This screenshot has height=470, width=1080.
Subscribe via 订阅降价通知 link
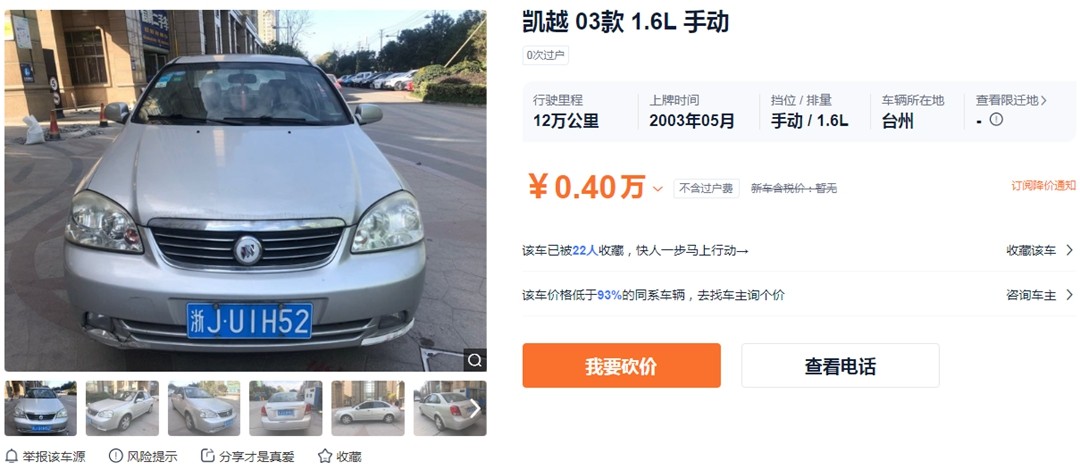coord(1043,185)
